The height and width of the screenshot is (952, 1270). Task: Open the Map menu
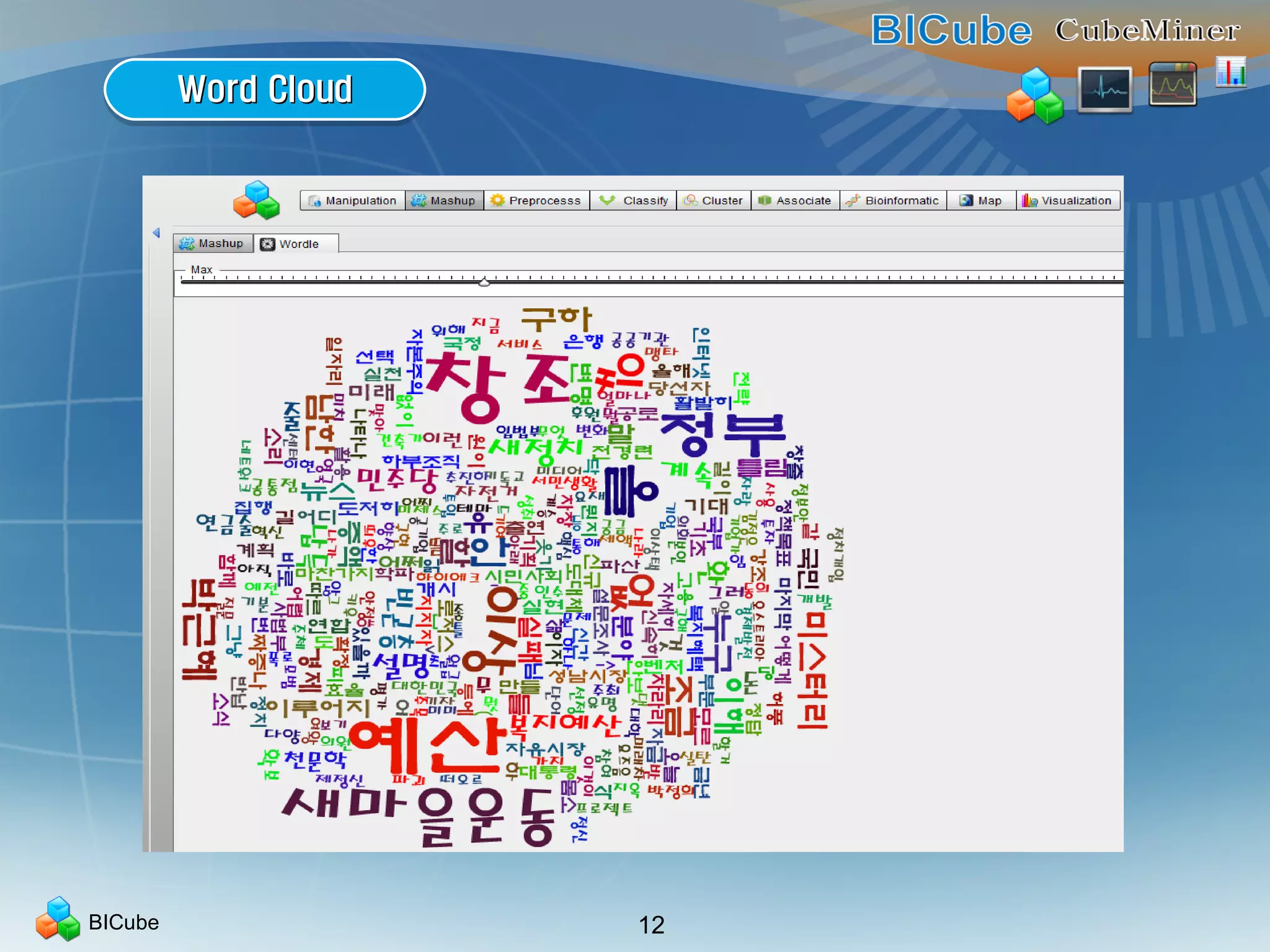click(981, 200)
